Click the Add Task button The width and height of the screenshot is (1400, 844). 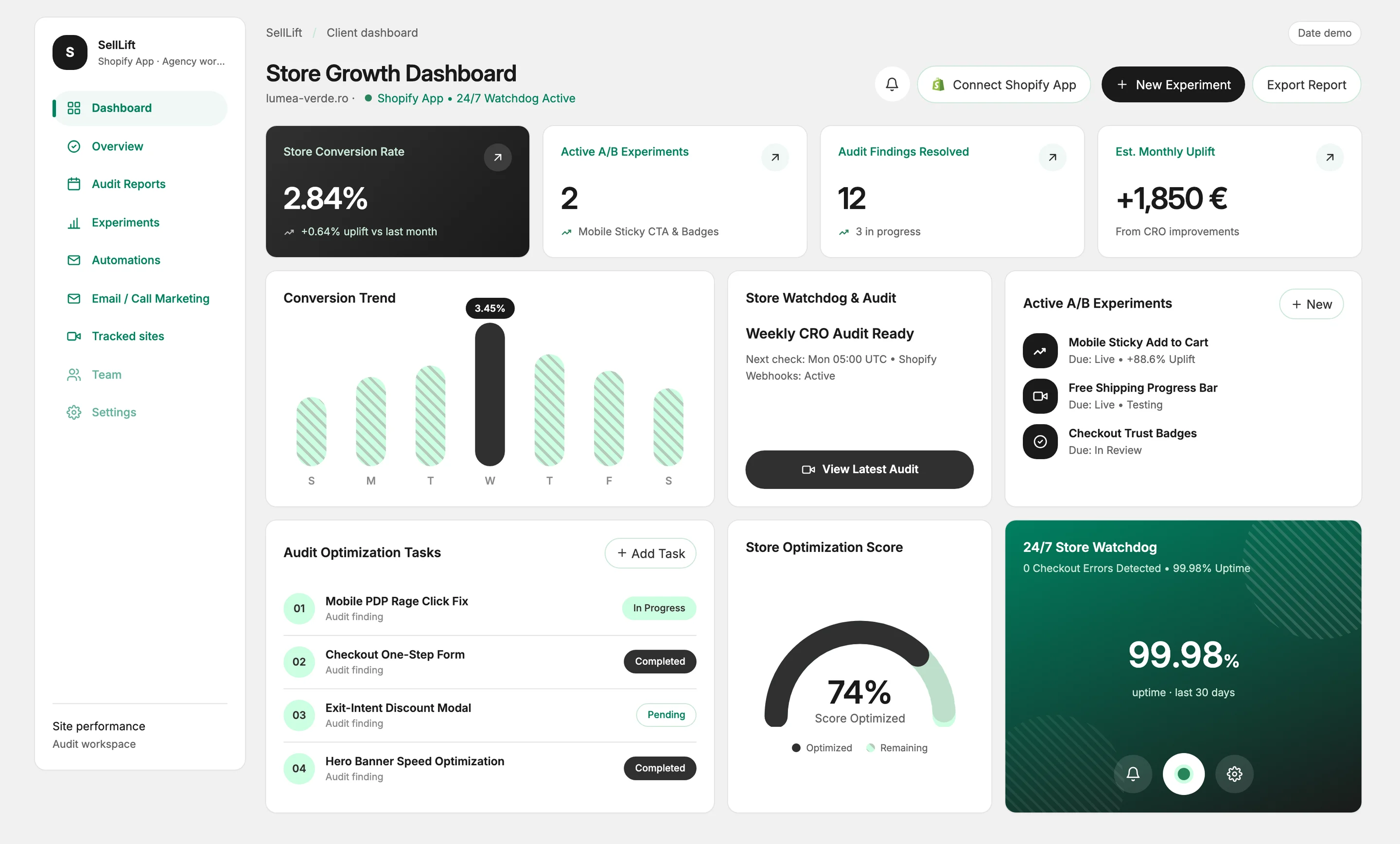click(650, 553)
